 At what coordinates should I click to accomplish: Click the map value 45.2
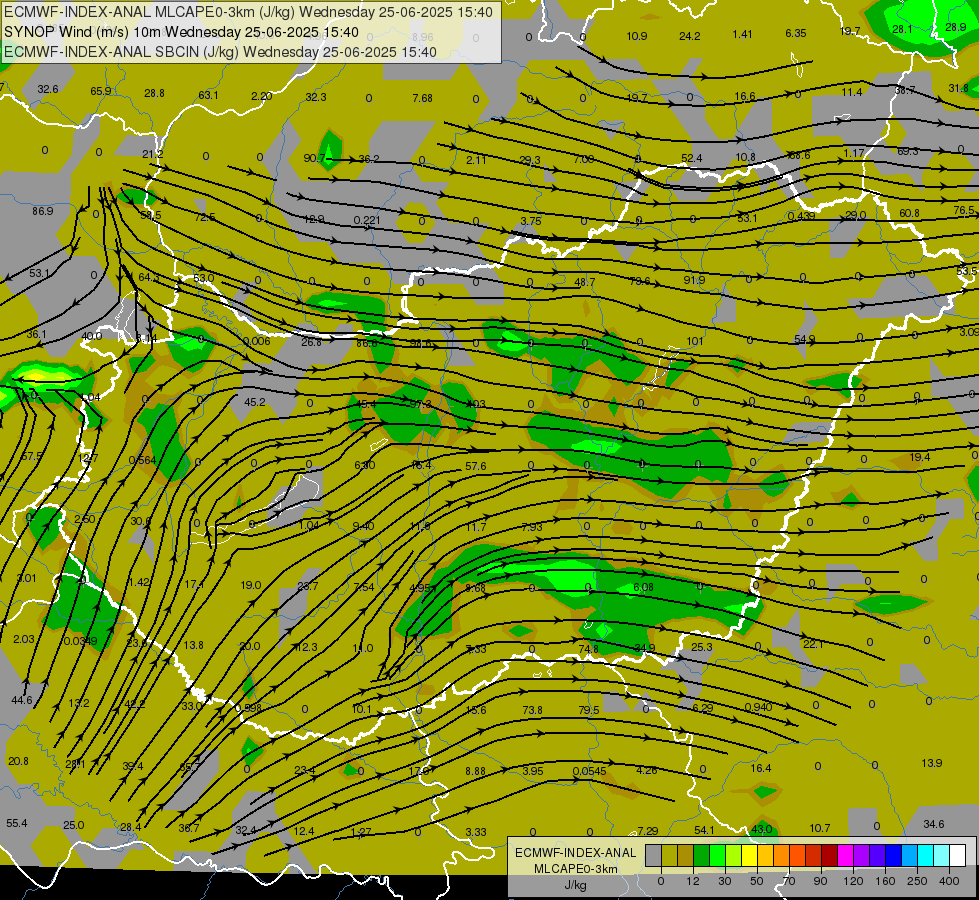point(255,402)
